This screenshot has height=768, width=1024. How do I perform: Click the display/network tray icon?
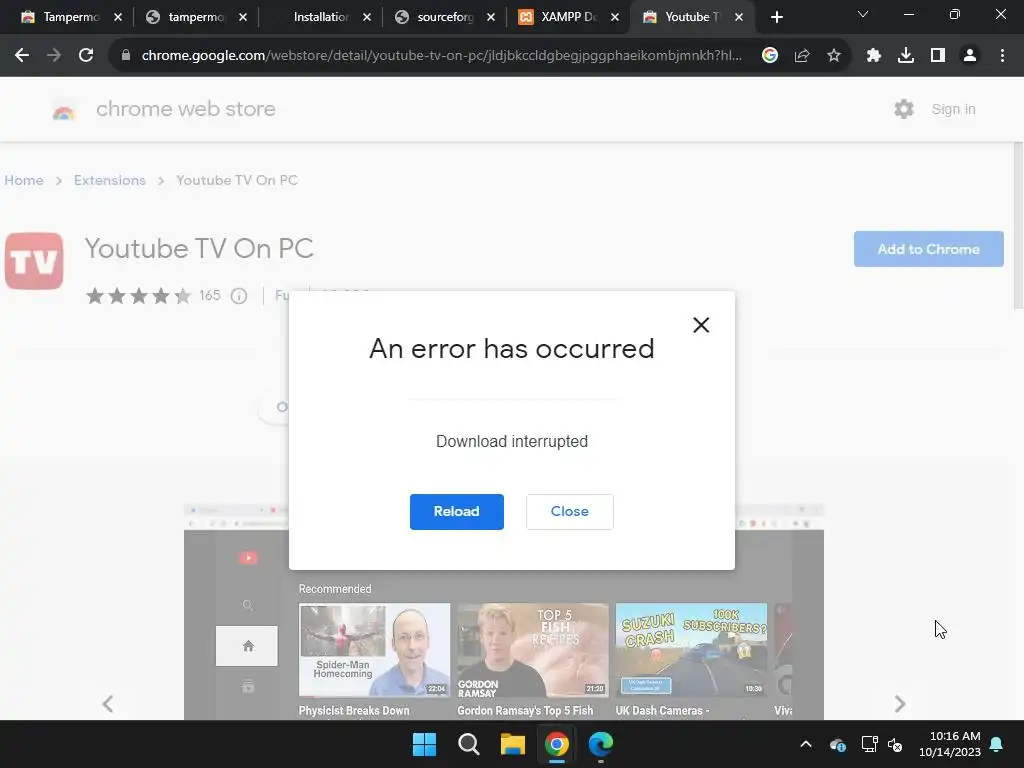pyautogui.click(x=869, y=744)
